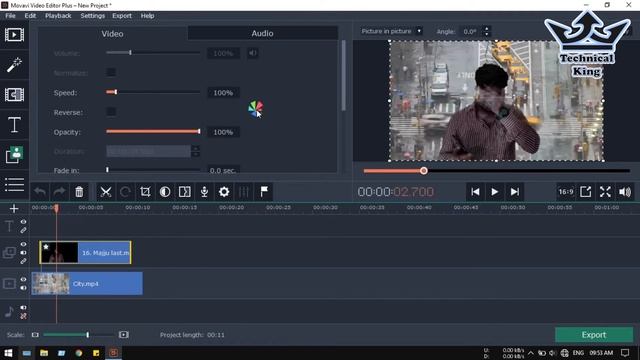
Task: Mute clip with the Volume speaker button
Action: [253, 53]
